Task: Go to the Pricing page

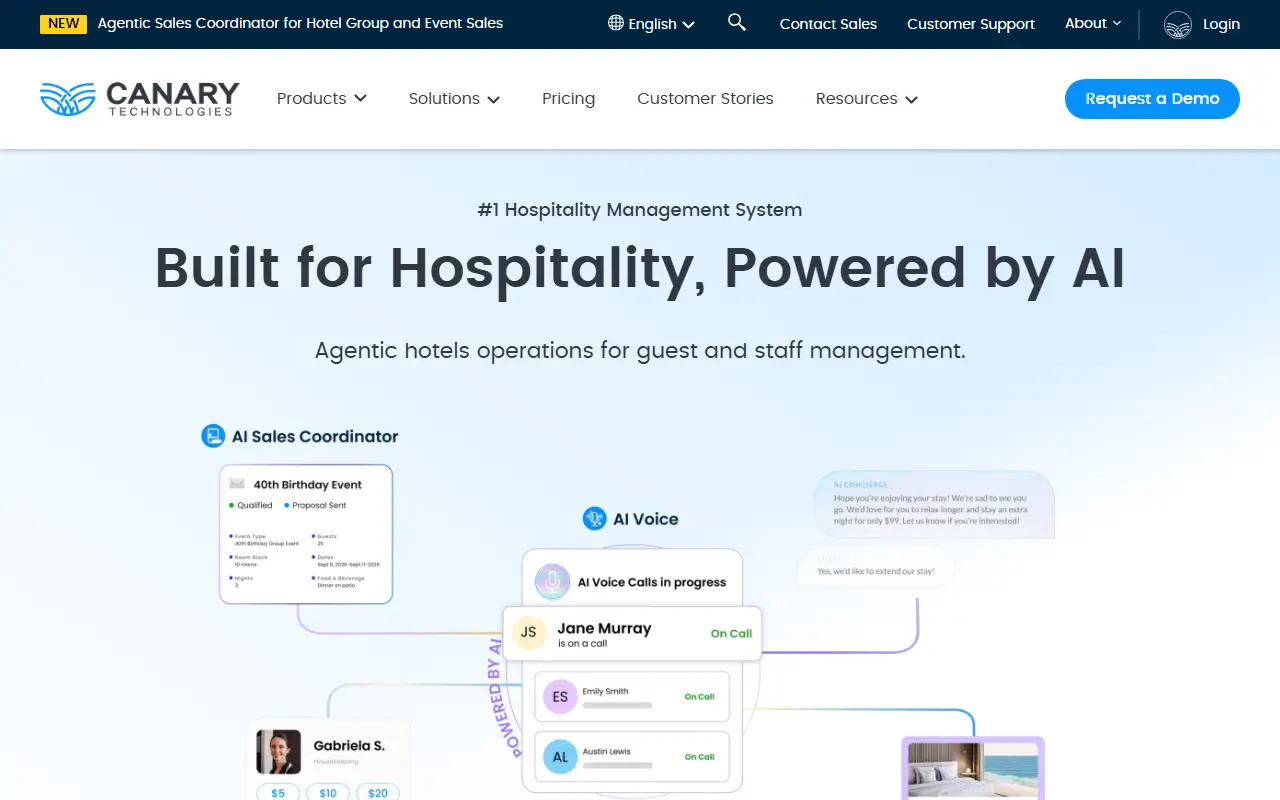Action: [x=568, y=98]
